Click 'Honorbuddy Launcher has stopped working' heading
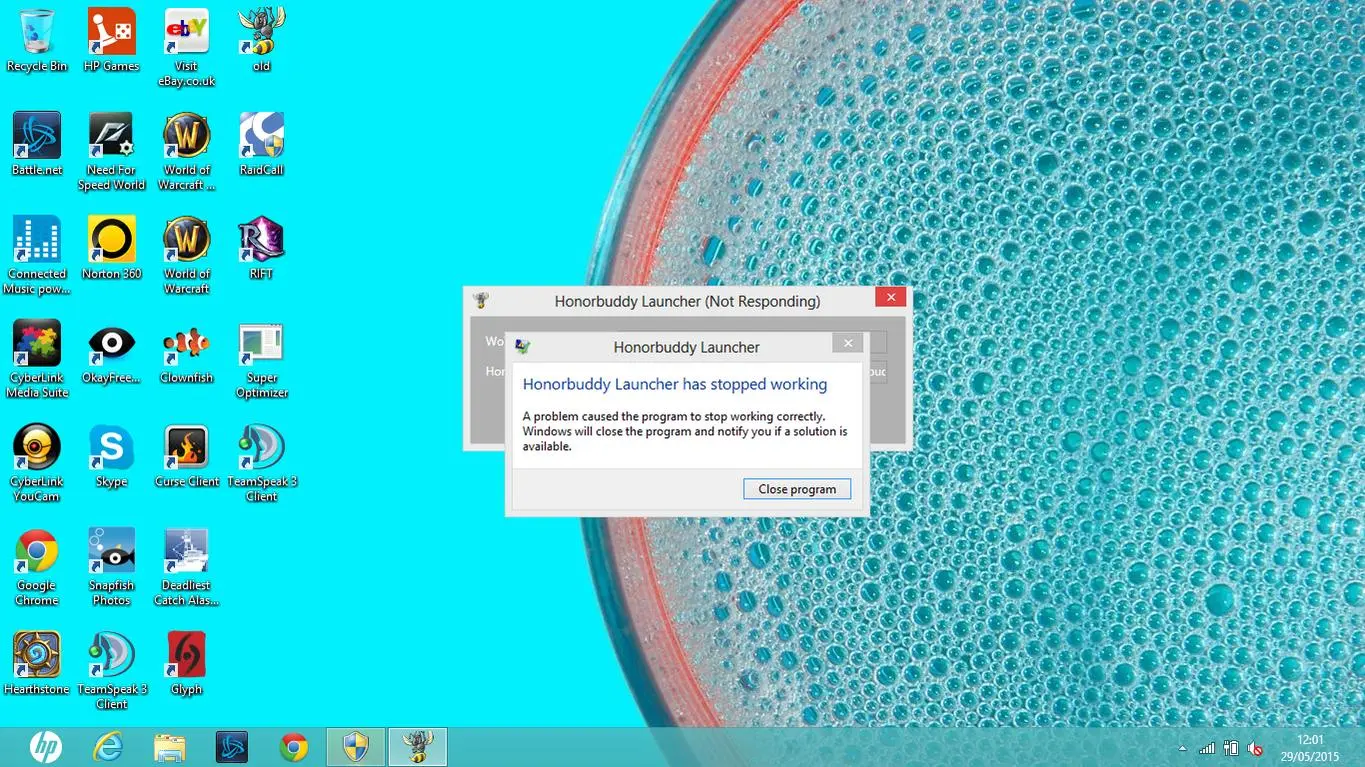Viewport: 1365px width, 767px height. (x=675, y=384)
